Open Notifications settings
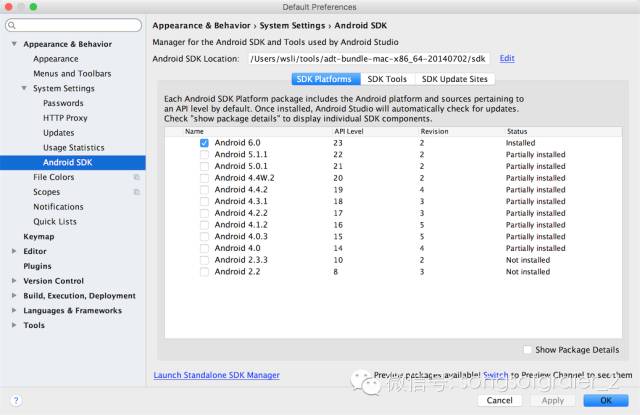 click(x=58, y=207)
